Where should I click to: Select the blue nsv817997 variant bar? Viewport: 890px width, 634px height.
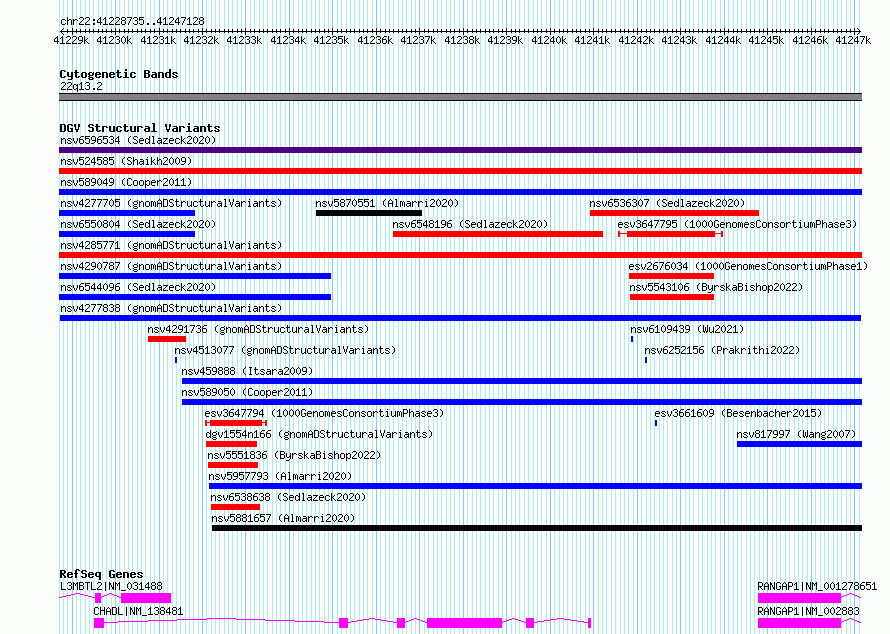click(x=799, y=444)
